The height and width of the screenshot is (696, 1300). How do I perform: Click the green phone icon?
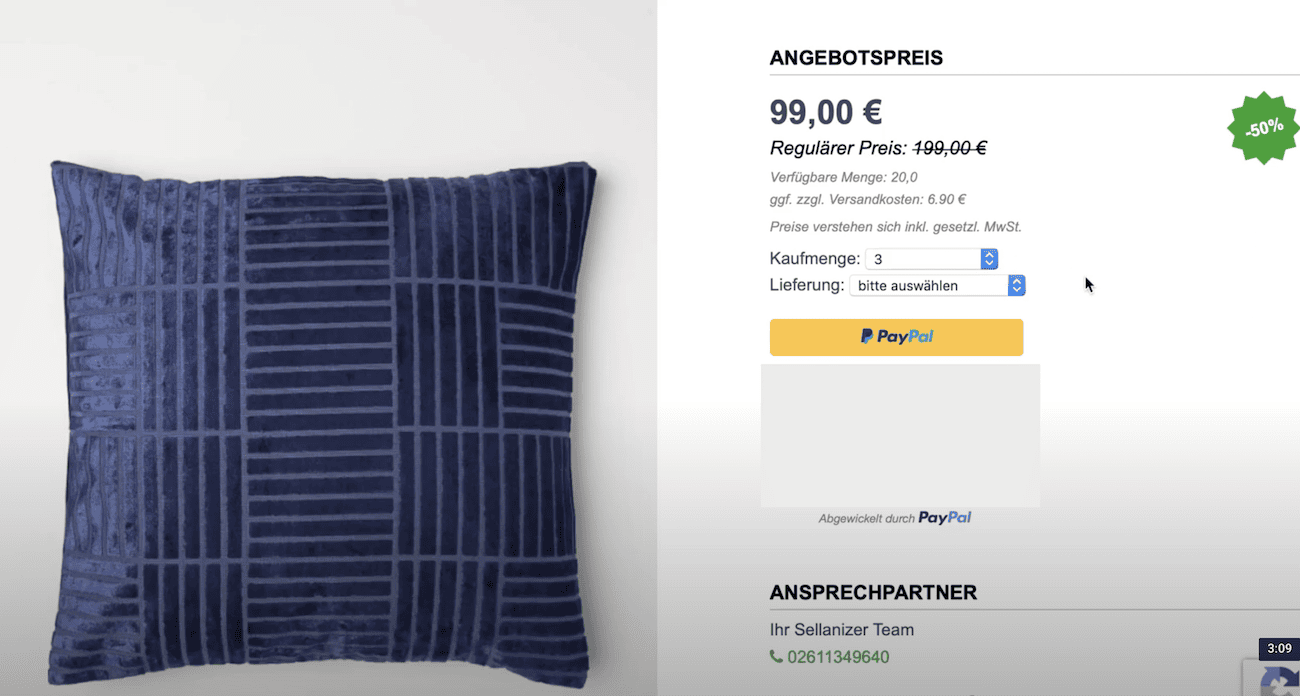[x=776, y=657]
